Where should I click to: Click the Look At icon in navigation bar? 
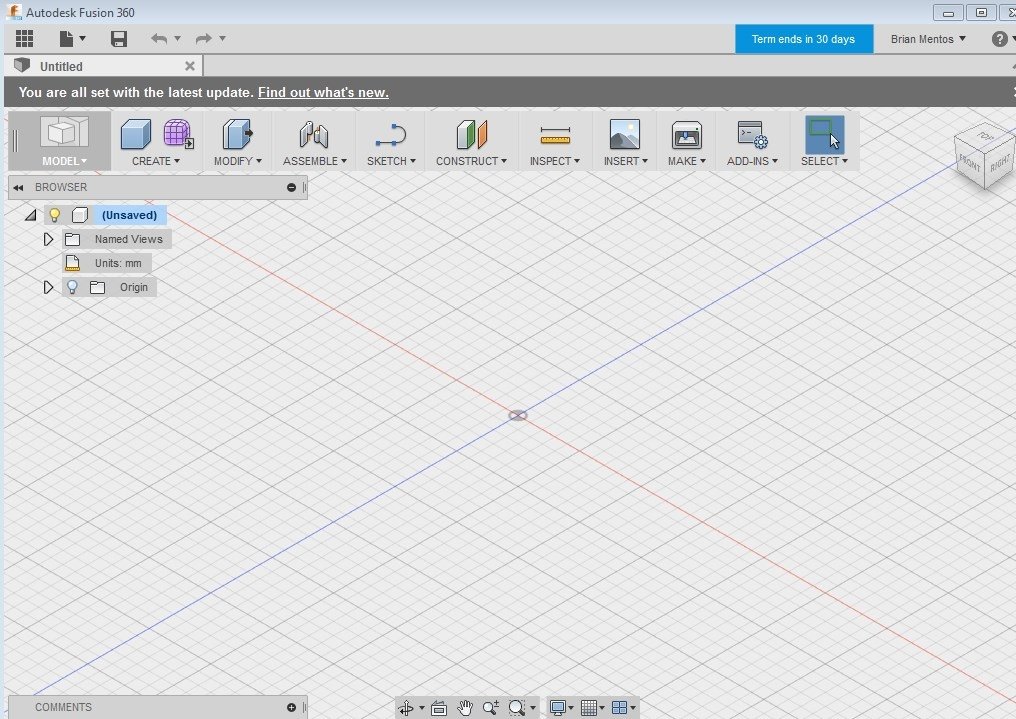pos(439,708)
